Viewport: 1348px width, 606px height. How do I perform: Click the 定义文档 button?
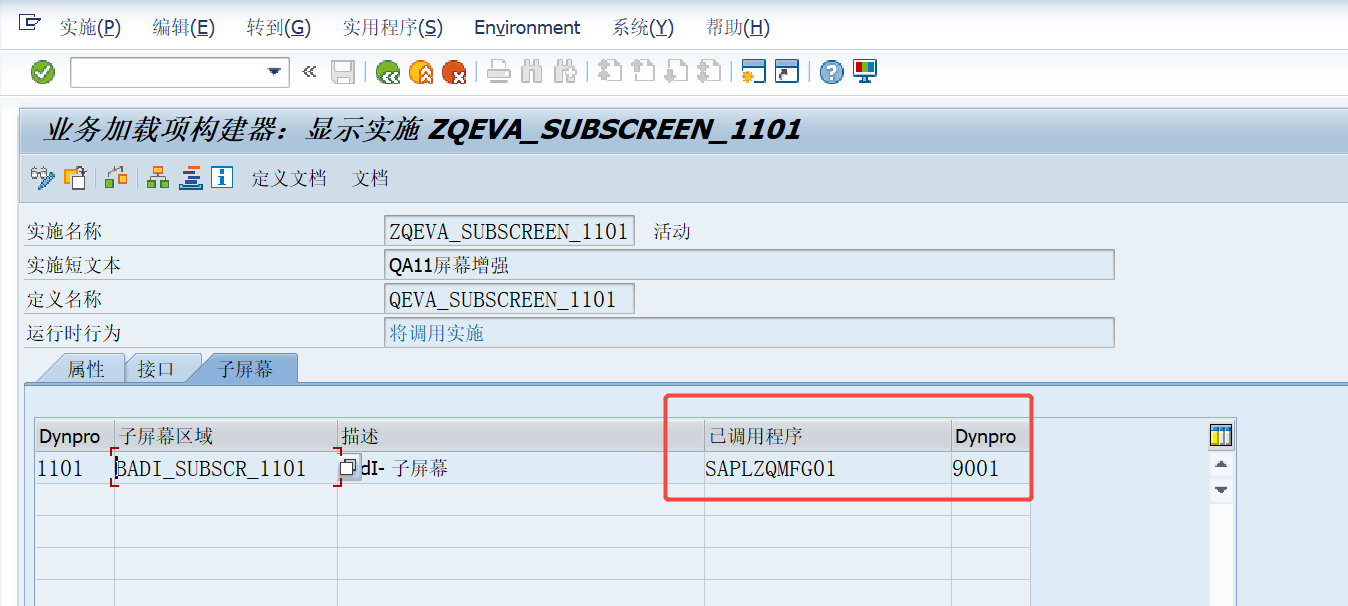click(289, 179)
